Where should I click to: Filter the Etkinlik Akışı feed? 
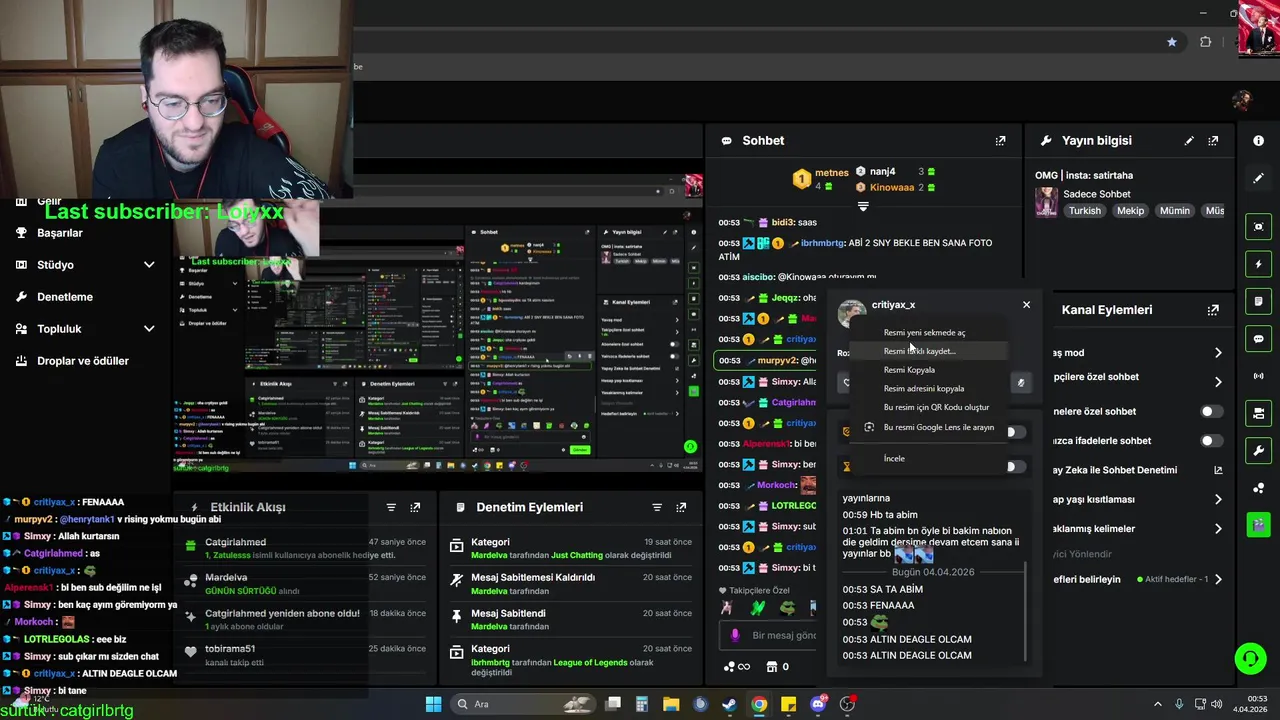tap(391, 507)
